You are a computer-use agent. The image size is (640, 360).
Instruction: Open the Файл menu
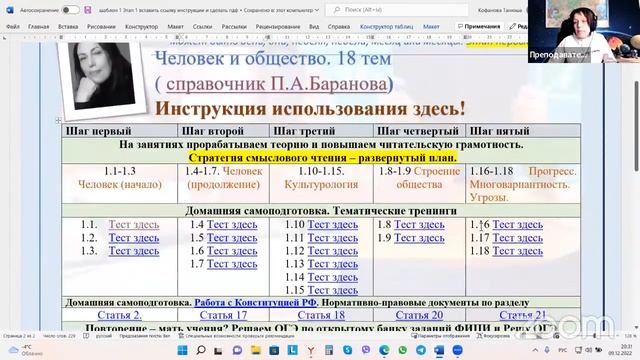click(x=13, y=27)
